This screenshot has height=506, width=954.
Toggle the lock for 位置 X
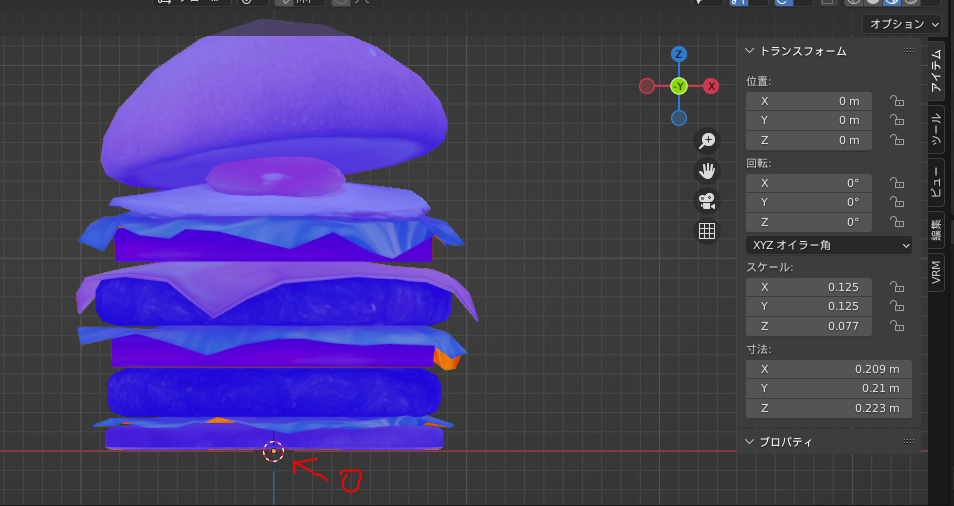(897, 101)
